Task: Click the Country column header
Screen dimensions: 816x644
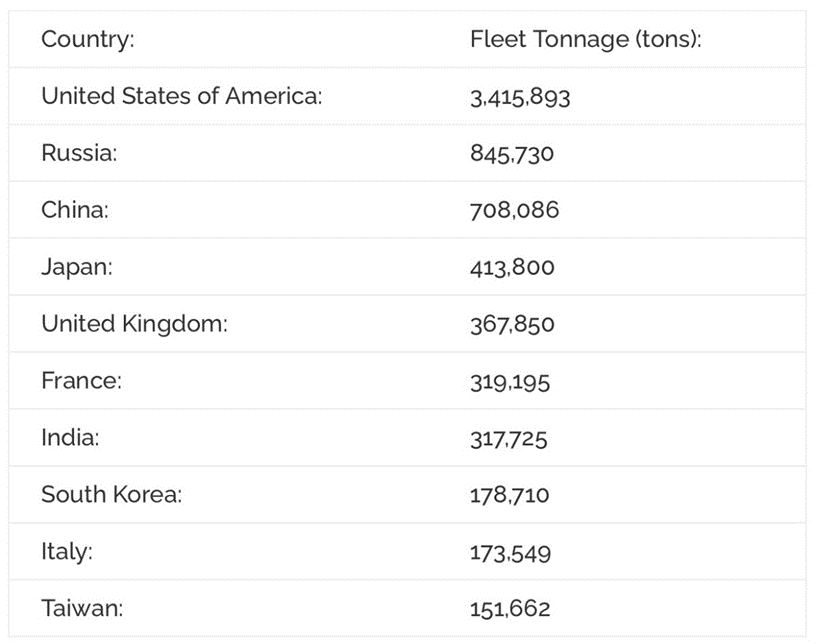Action: pos(88,40)
